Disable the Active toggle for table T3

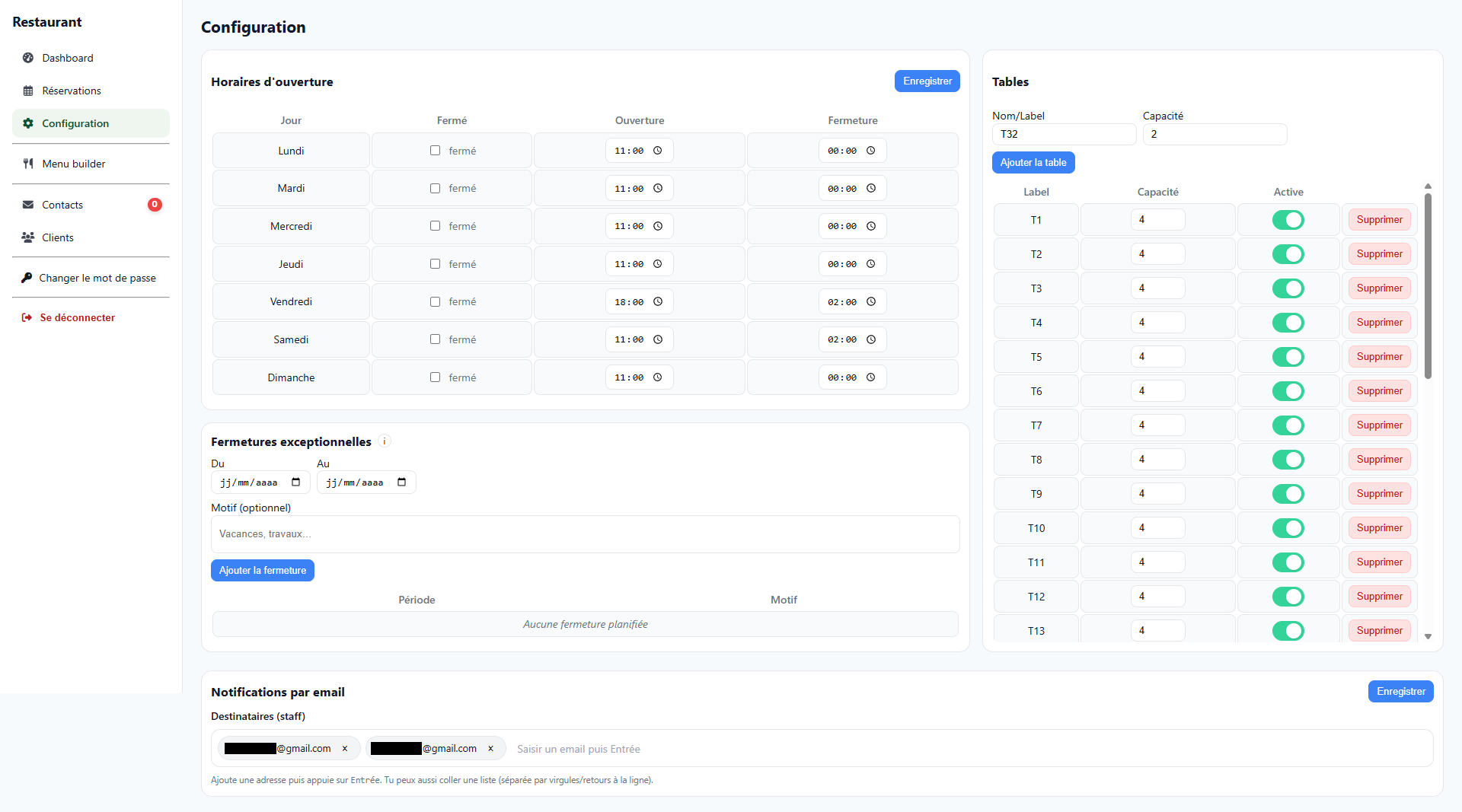click(x=1288, y=288)
